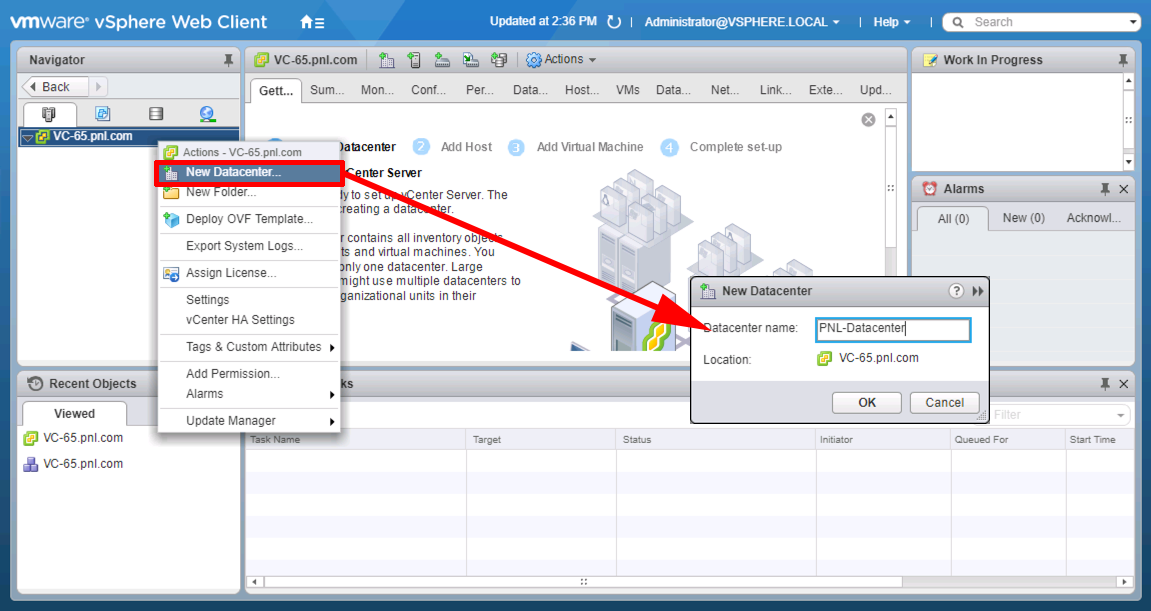
Task: Expand the Update Manager submenu
Action: coord(332,422)
